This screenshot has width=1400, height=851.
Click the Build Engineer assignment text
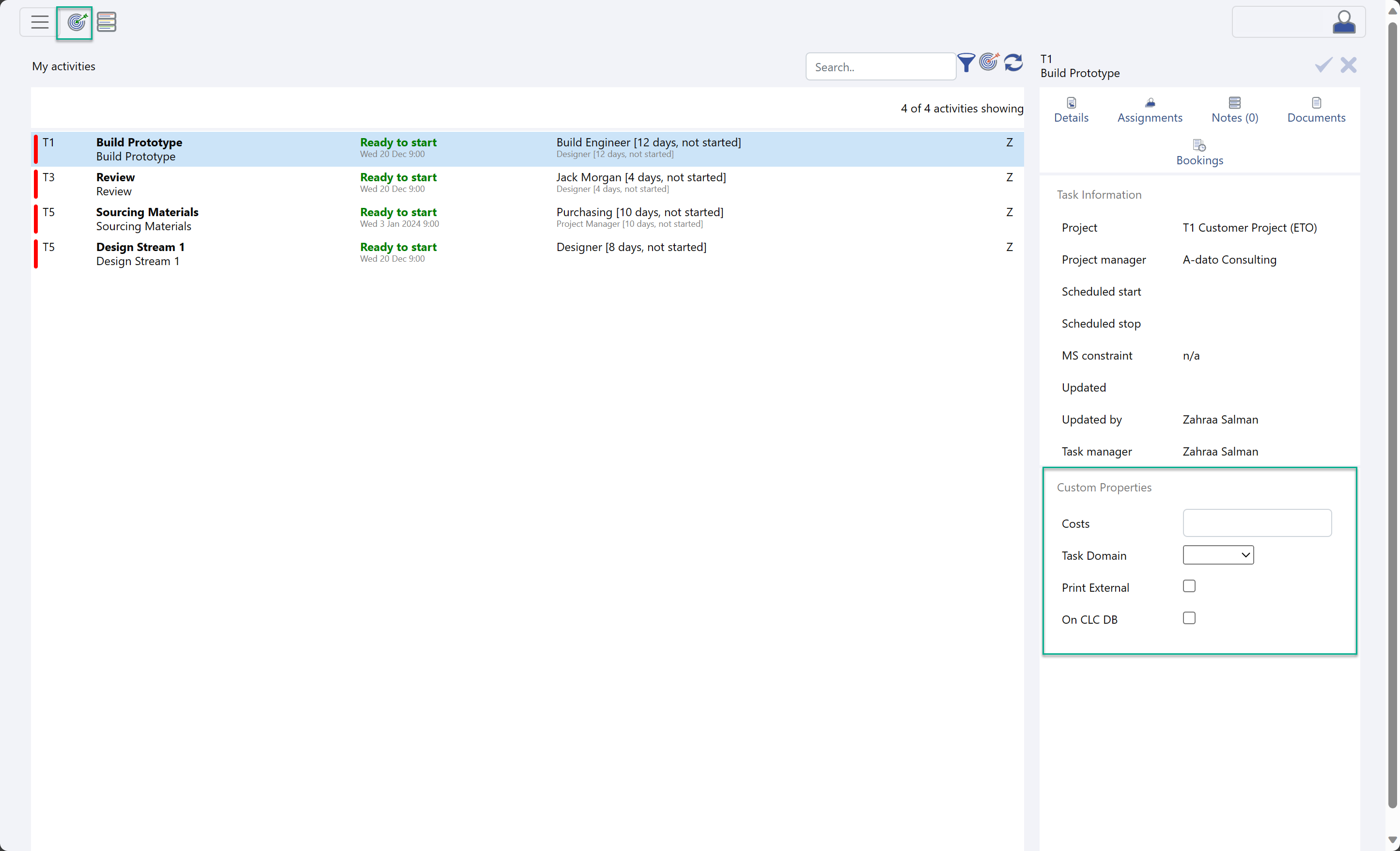(648, 142)
